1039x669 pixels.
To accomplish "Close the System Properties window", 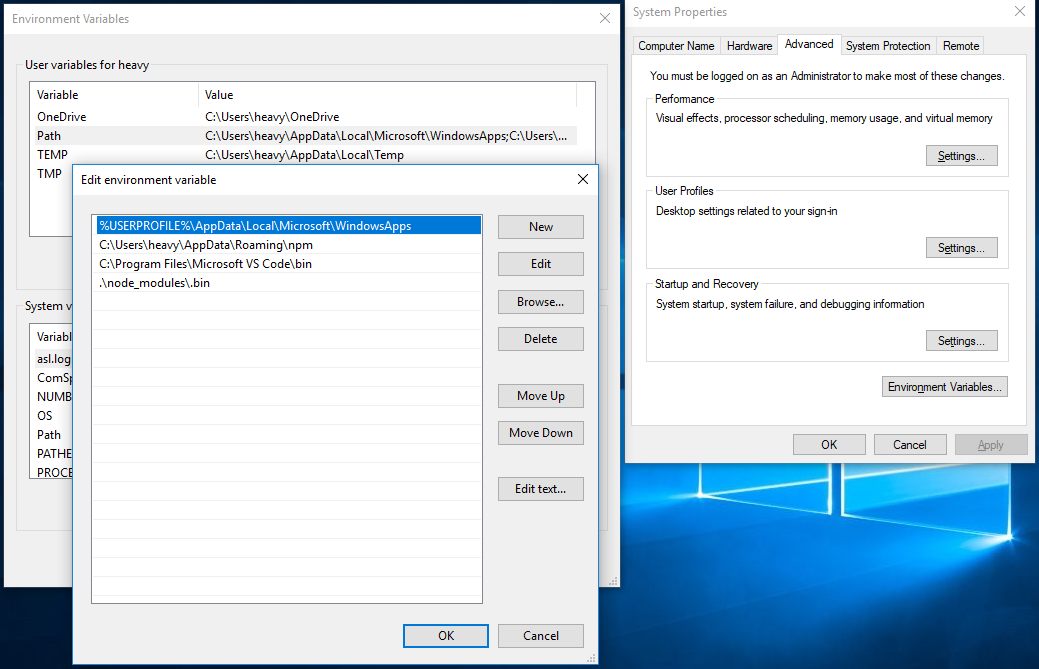I will [x=1020, y=11].
